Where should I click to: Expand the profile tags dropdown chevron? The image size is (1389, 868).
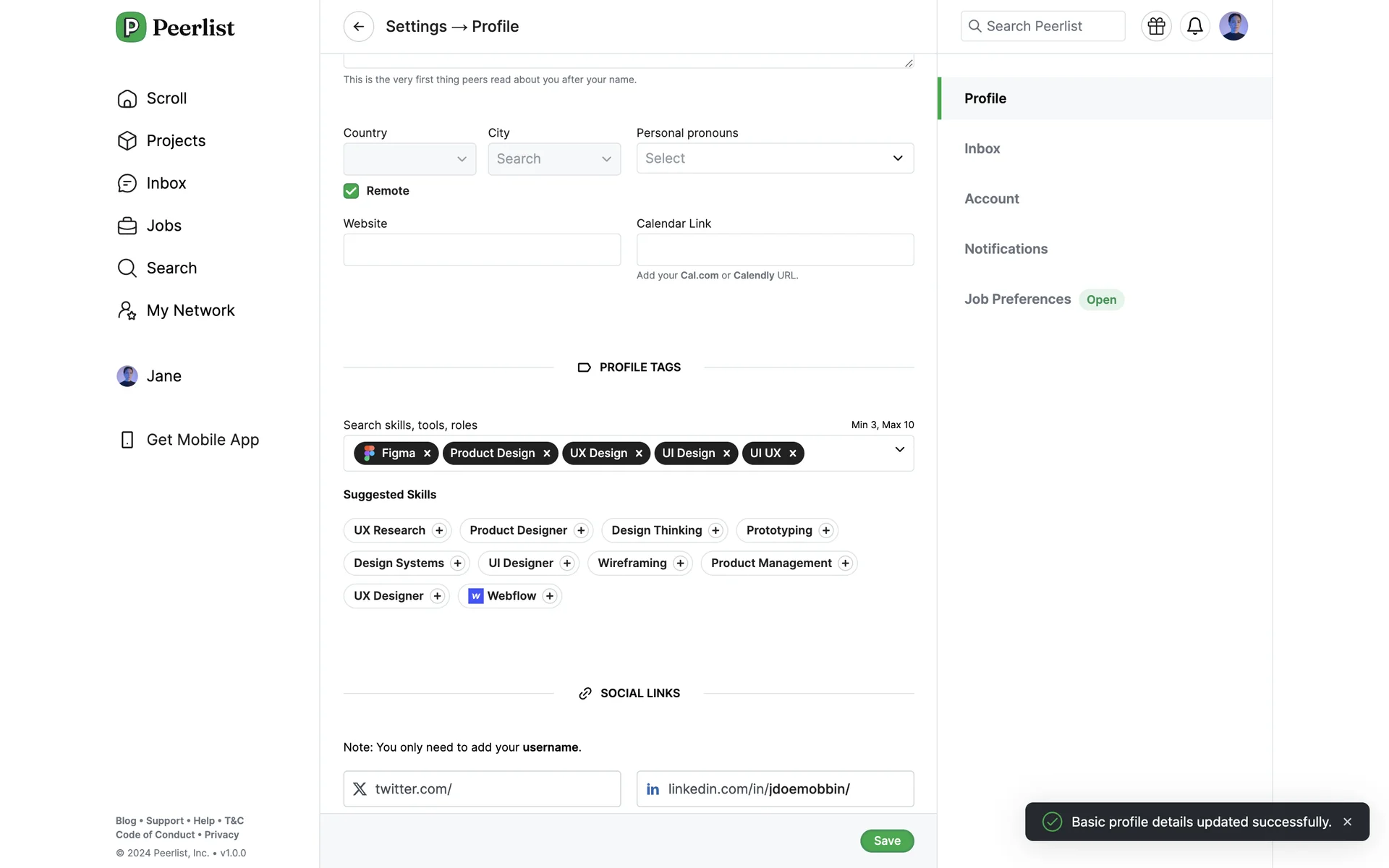tap(899, 450)
